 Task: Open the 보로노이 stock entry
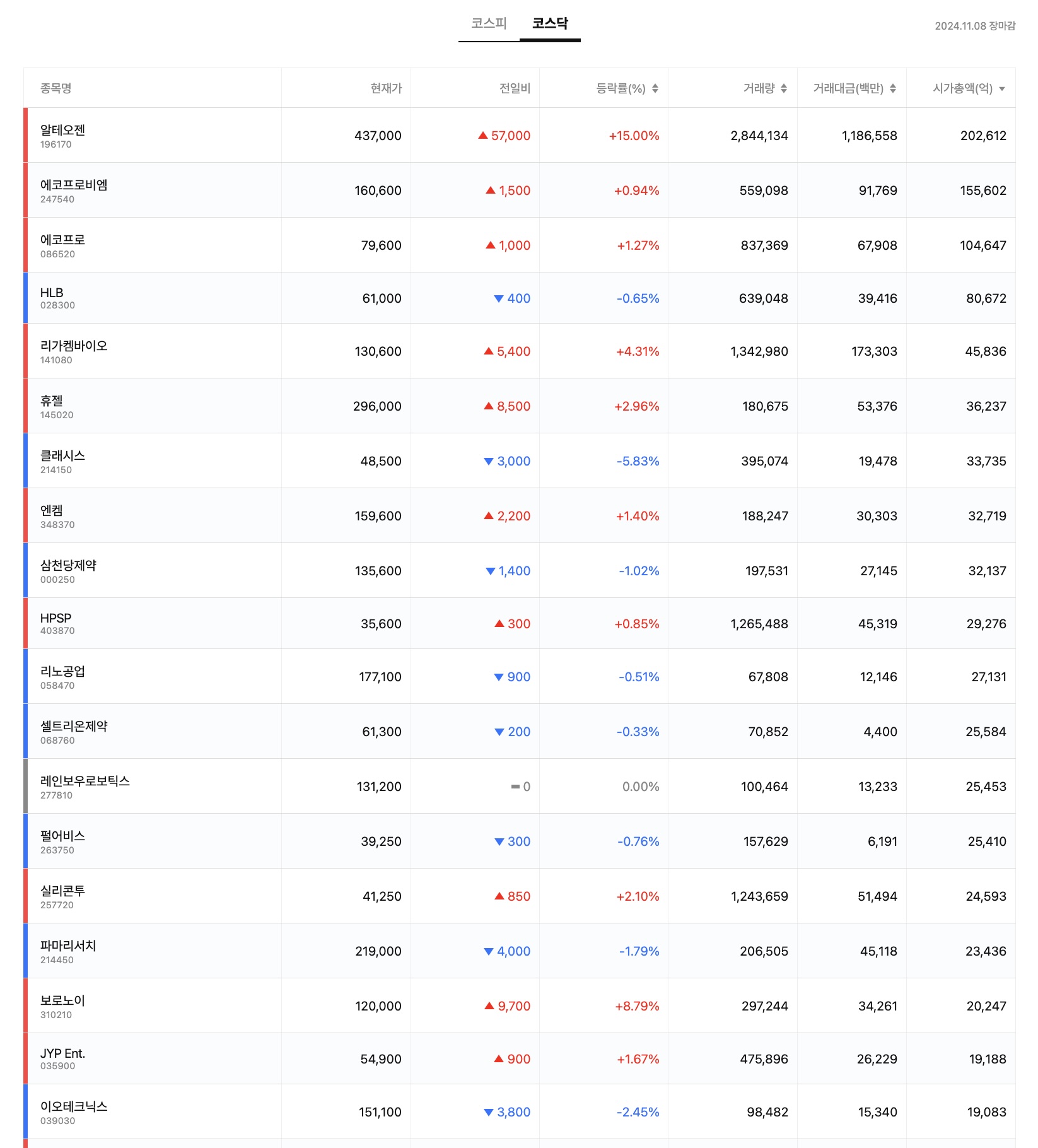tap(62, 1000)
